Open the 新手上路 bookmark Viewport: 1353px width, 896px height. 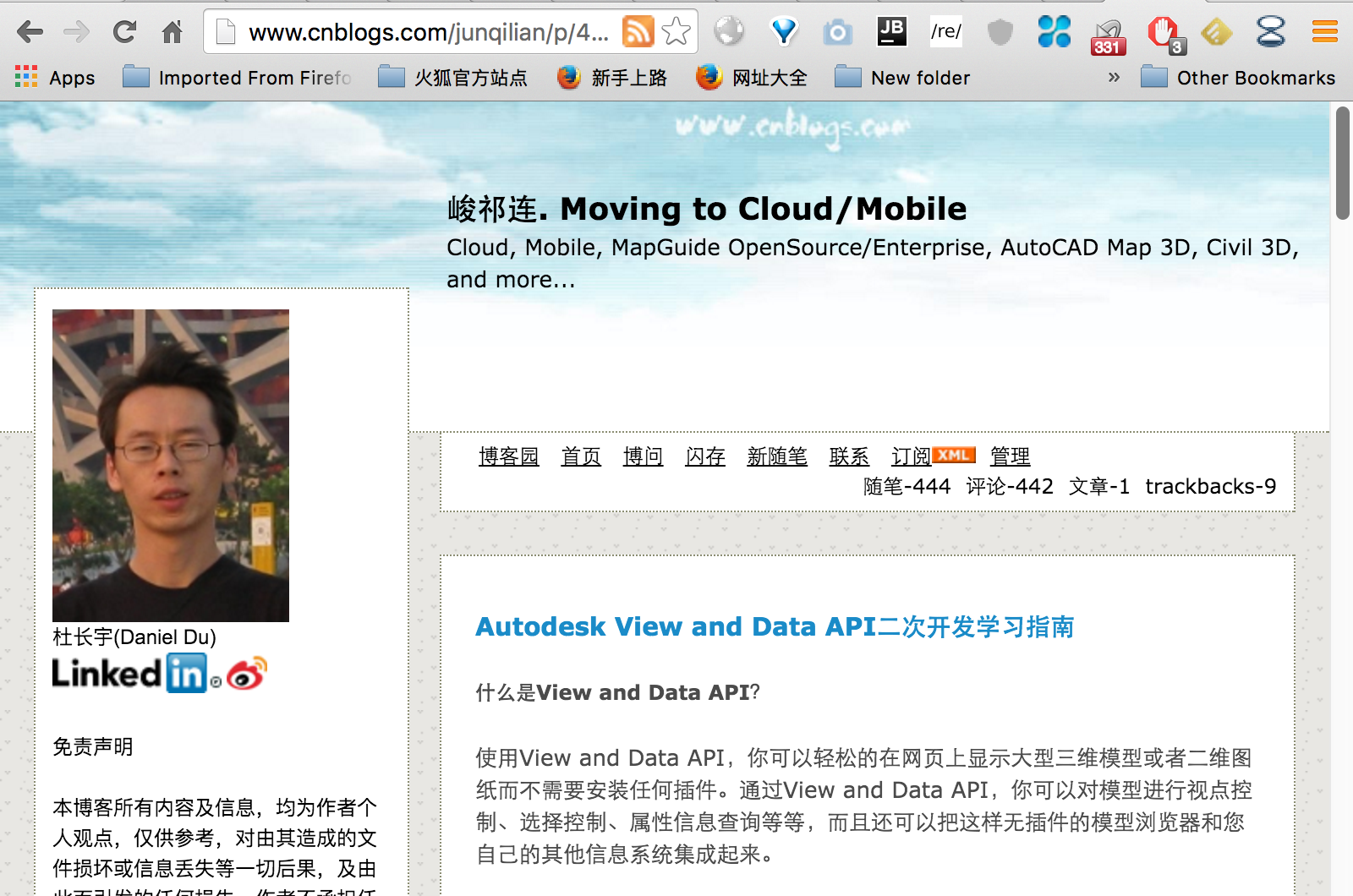612,78
